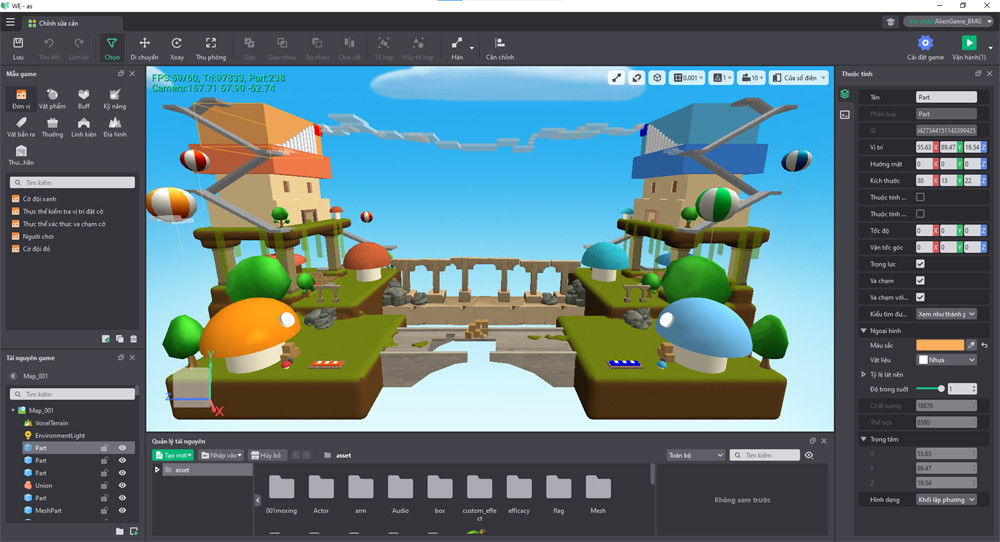Uncheck the Trọng lực gravity checkbox
Screen dimensions: 1000x542
[920, 264]
